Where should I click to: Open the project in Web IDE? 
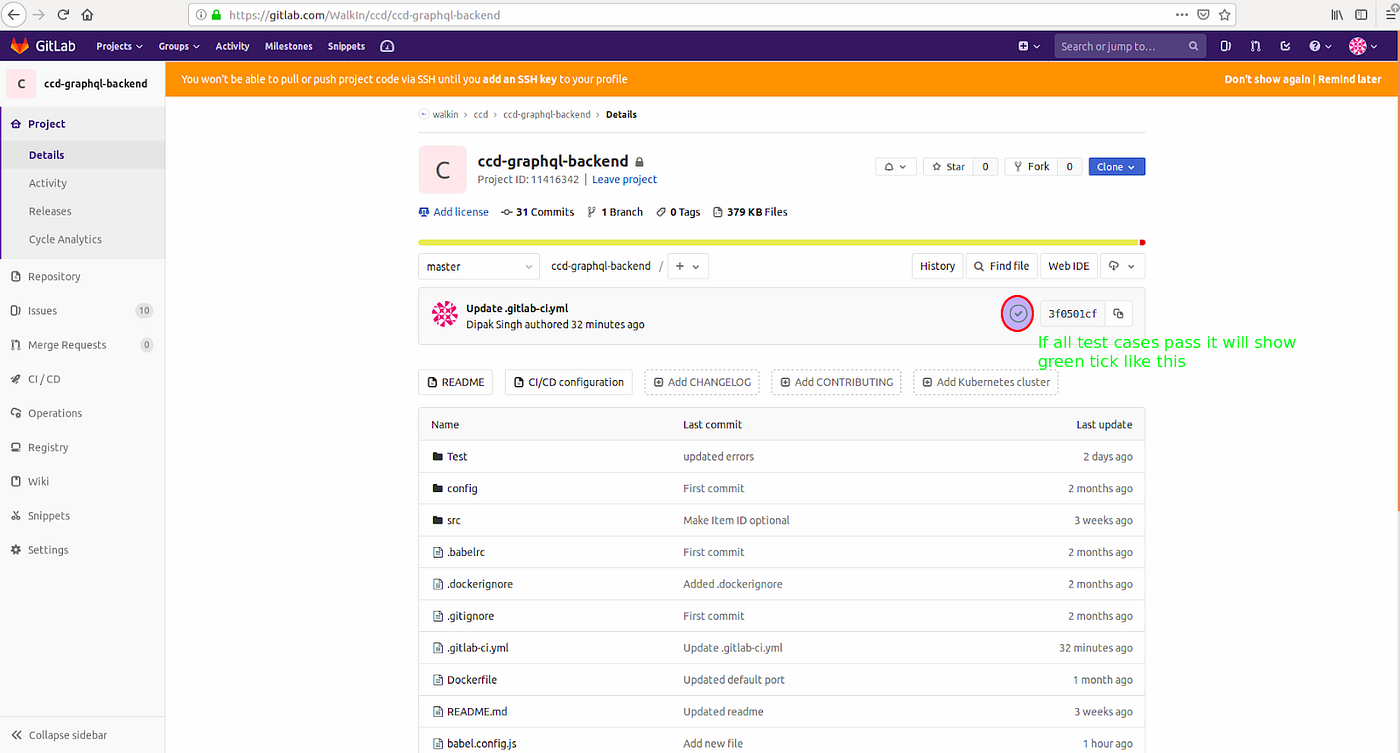pyautogui.click(x=1068, y=265)
